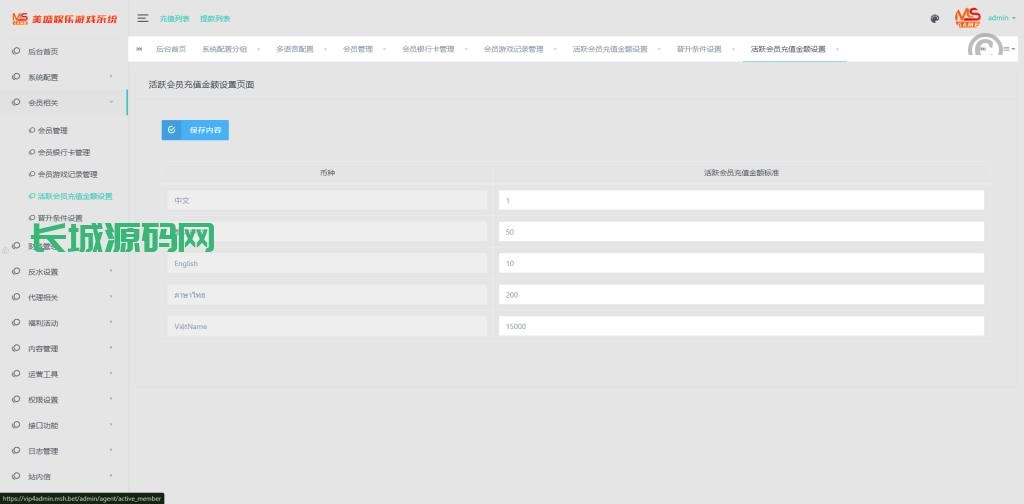Click the MS Game avatar logo
Viewport: 1024px width, 504px height.
pyautogui.click(x=967, y=17)
